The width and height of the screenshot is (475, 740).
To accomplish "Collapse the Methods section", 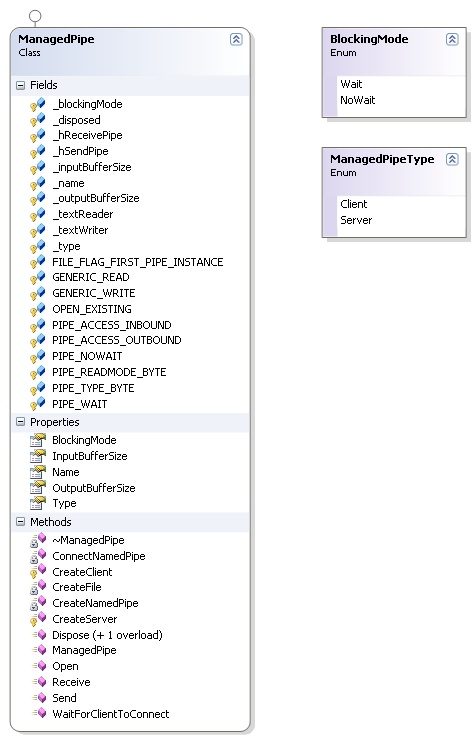I will [20, 521].
